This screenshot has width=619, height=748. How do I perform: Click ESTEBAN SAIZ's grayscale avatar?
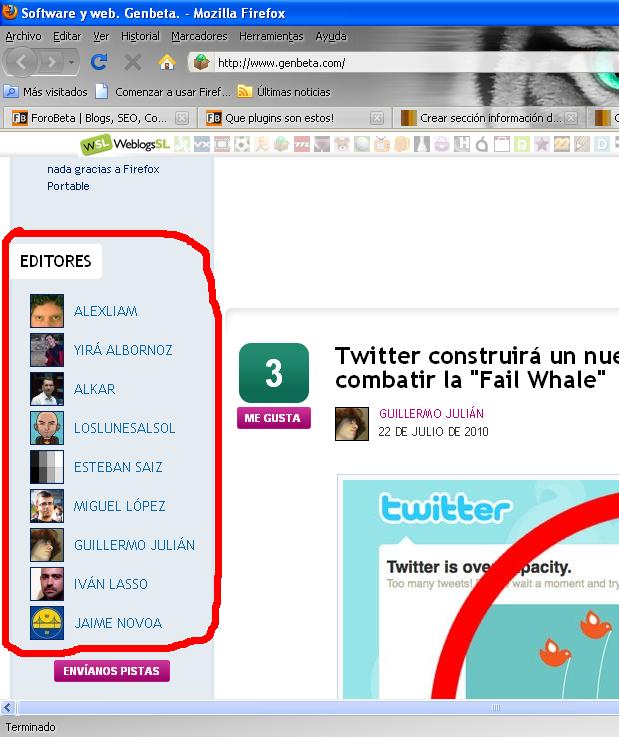[x=47, y=467]
